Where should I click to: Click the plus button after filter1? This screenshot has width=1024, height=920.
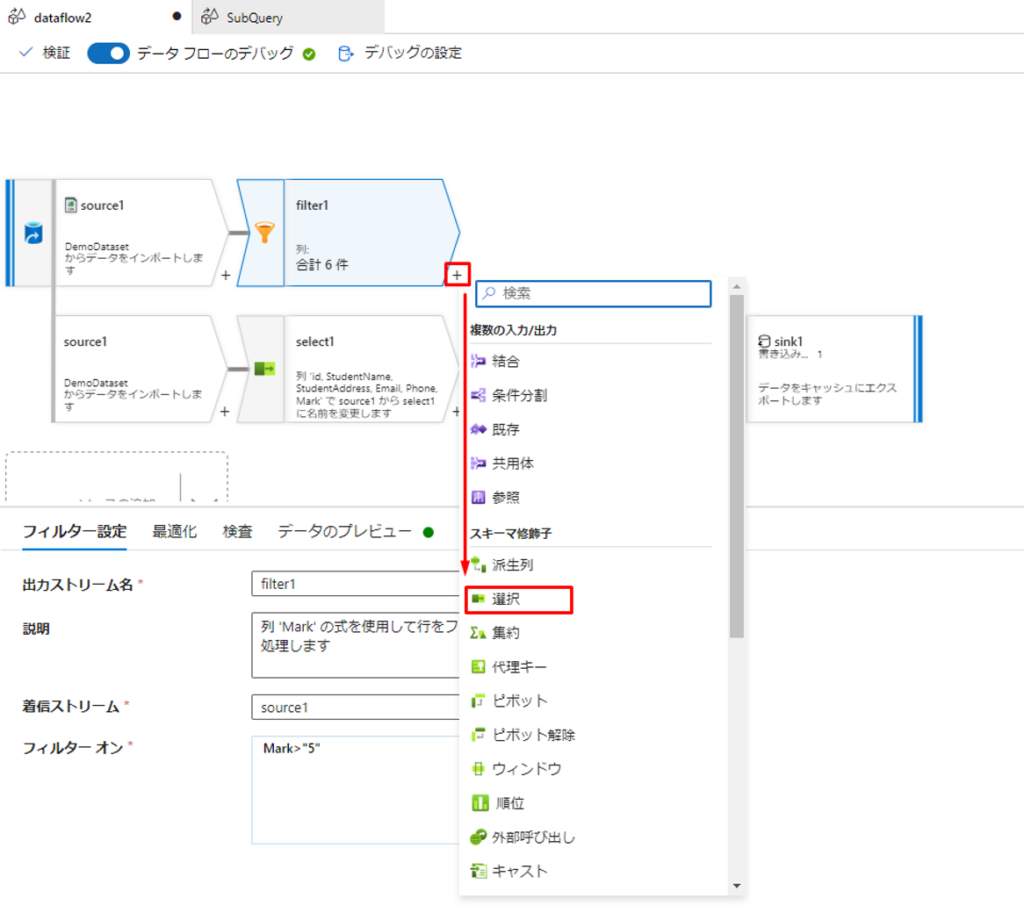[457, 276]
